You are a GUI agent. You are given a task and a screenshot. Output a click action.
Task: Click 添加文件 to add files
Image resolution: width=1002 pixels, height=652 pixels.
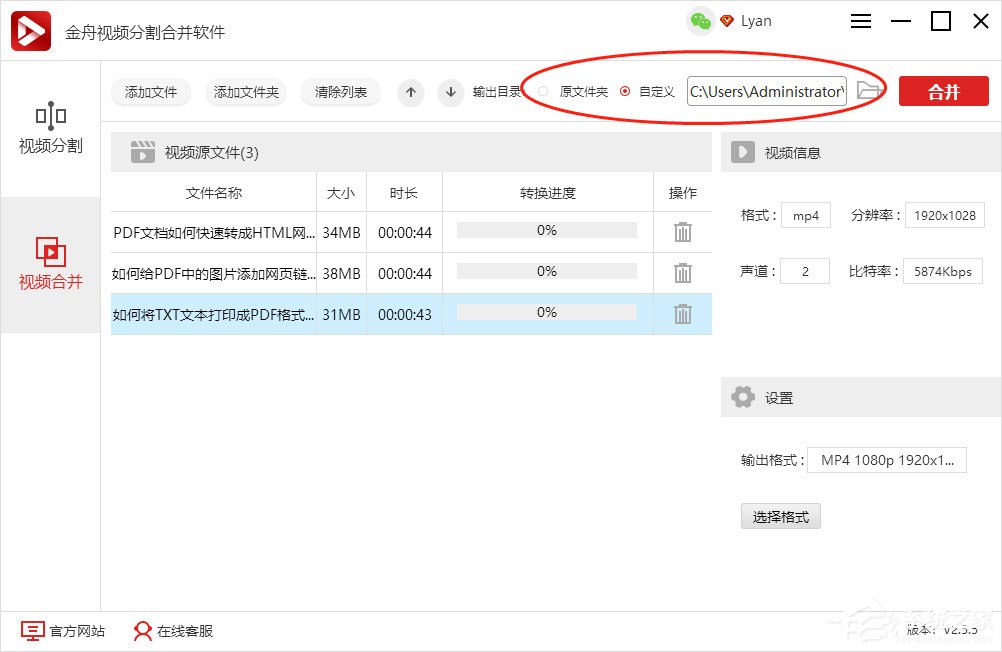150,92
